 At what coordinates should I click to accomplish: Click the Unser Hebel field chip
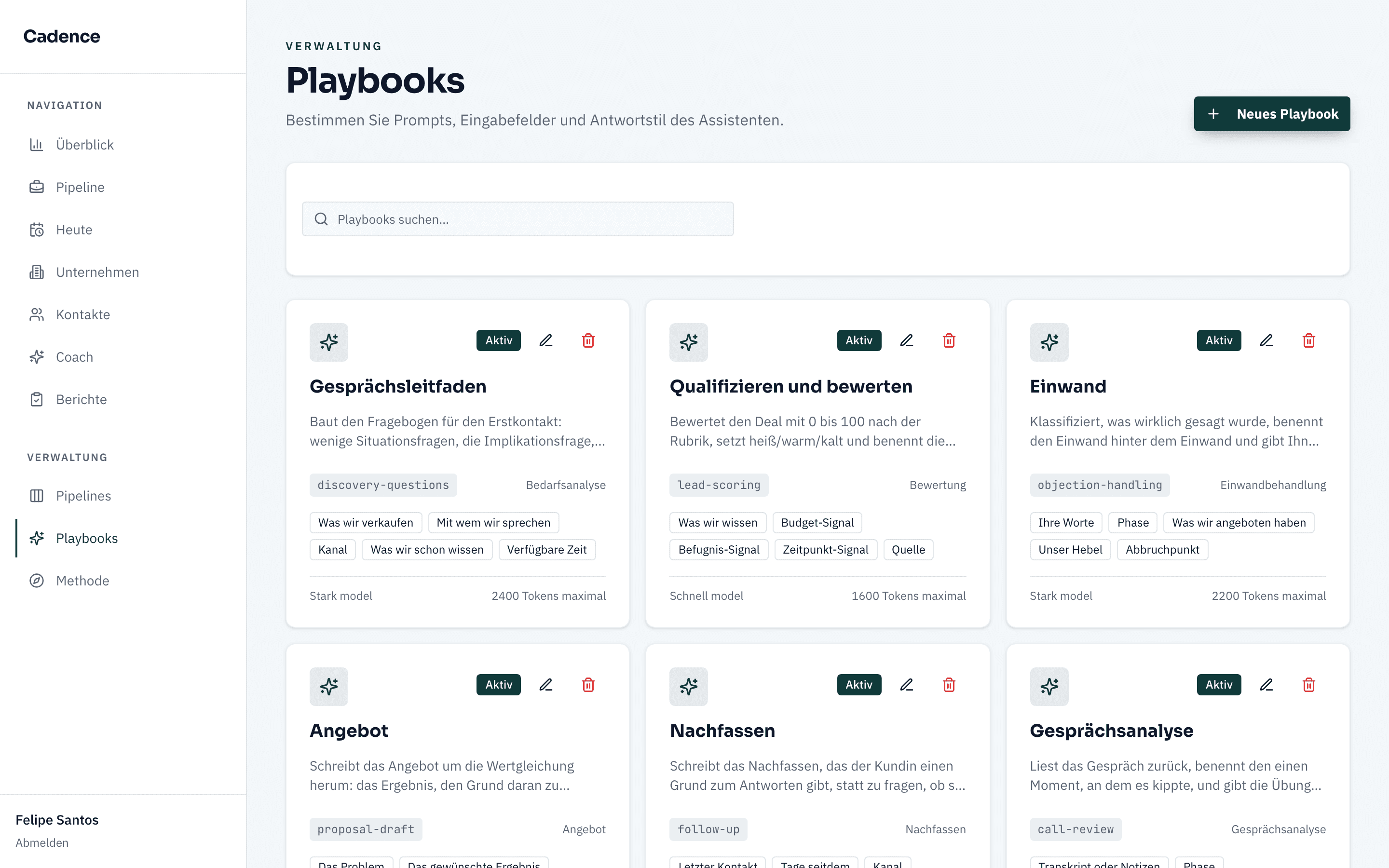1071,550
